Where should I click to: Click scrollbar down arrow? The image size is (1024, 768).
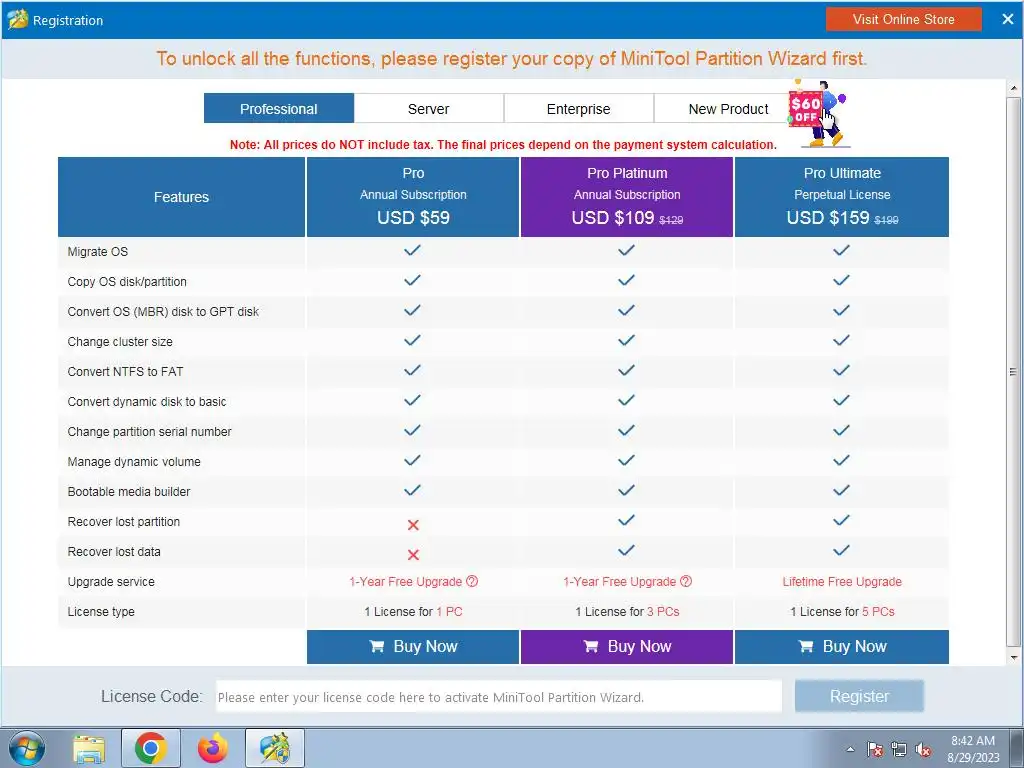click(1014, 657)
